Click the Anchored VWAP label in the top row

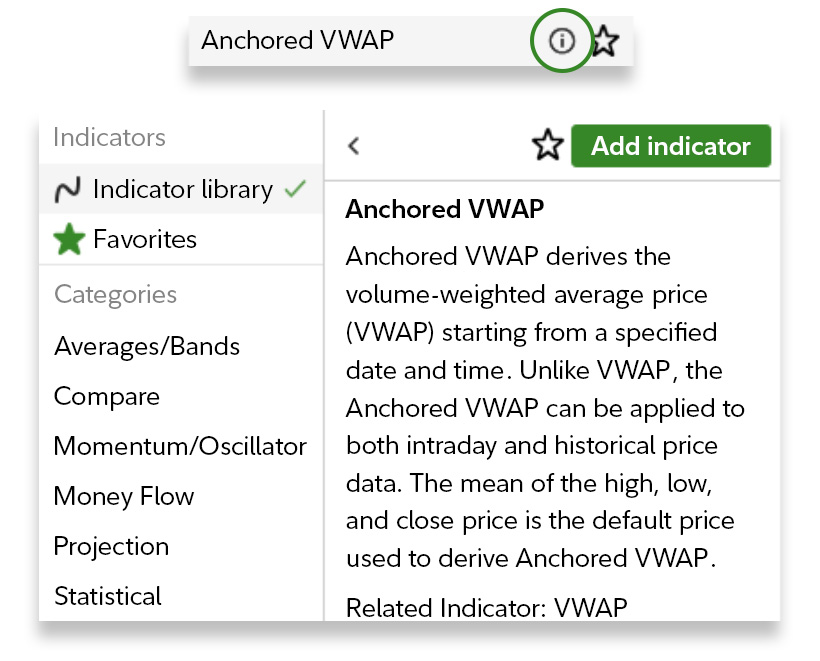point(297,40)
